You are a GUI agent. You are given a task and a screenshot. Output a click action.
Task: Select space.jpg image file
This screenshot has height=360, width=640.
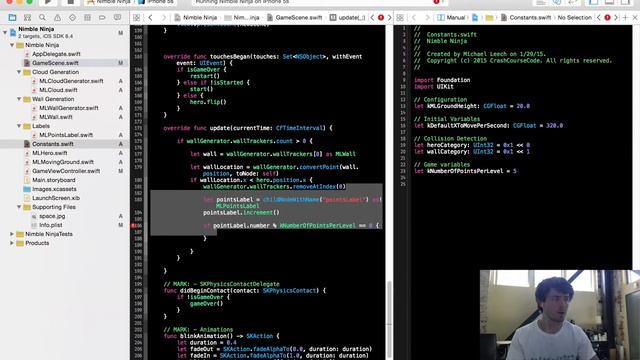52,216
